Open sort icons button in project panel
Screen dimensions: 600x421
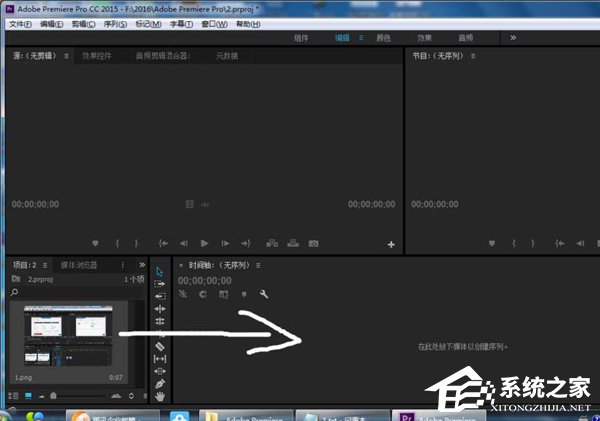coord(131,396)
